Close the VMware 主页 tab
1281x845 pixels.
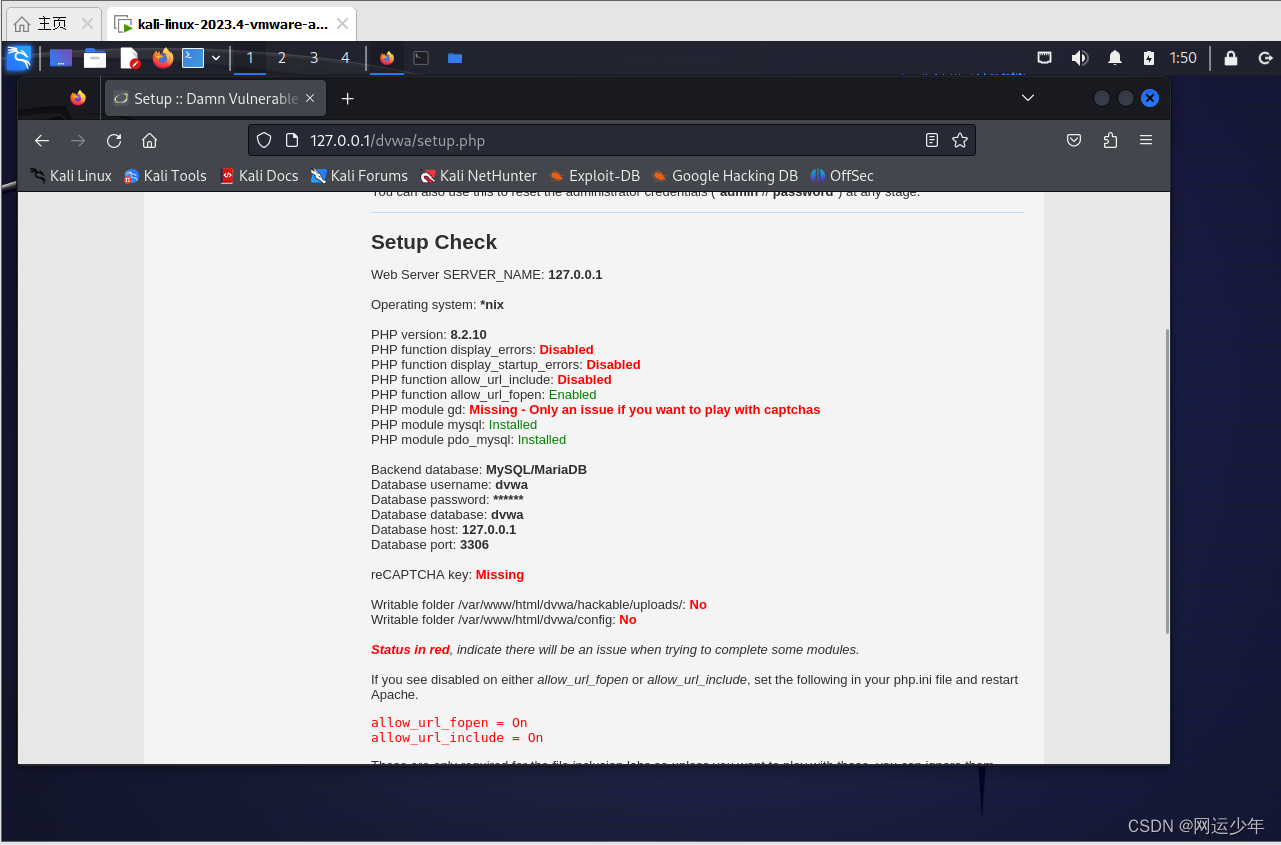click(87, 24)
